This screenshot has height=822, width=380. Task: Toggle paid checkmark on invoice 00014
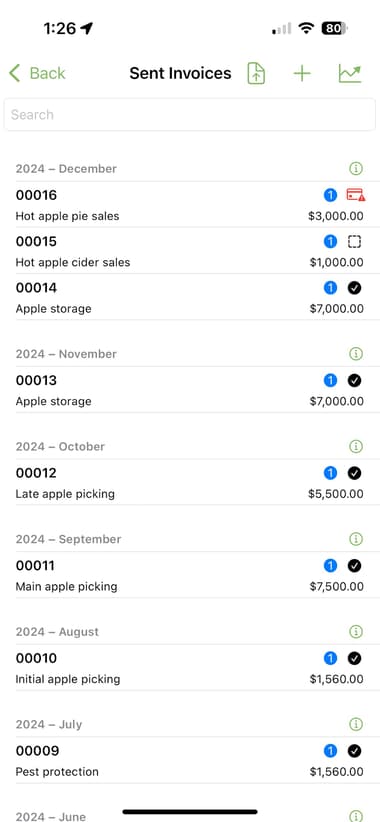point(354,288)
